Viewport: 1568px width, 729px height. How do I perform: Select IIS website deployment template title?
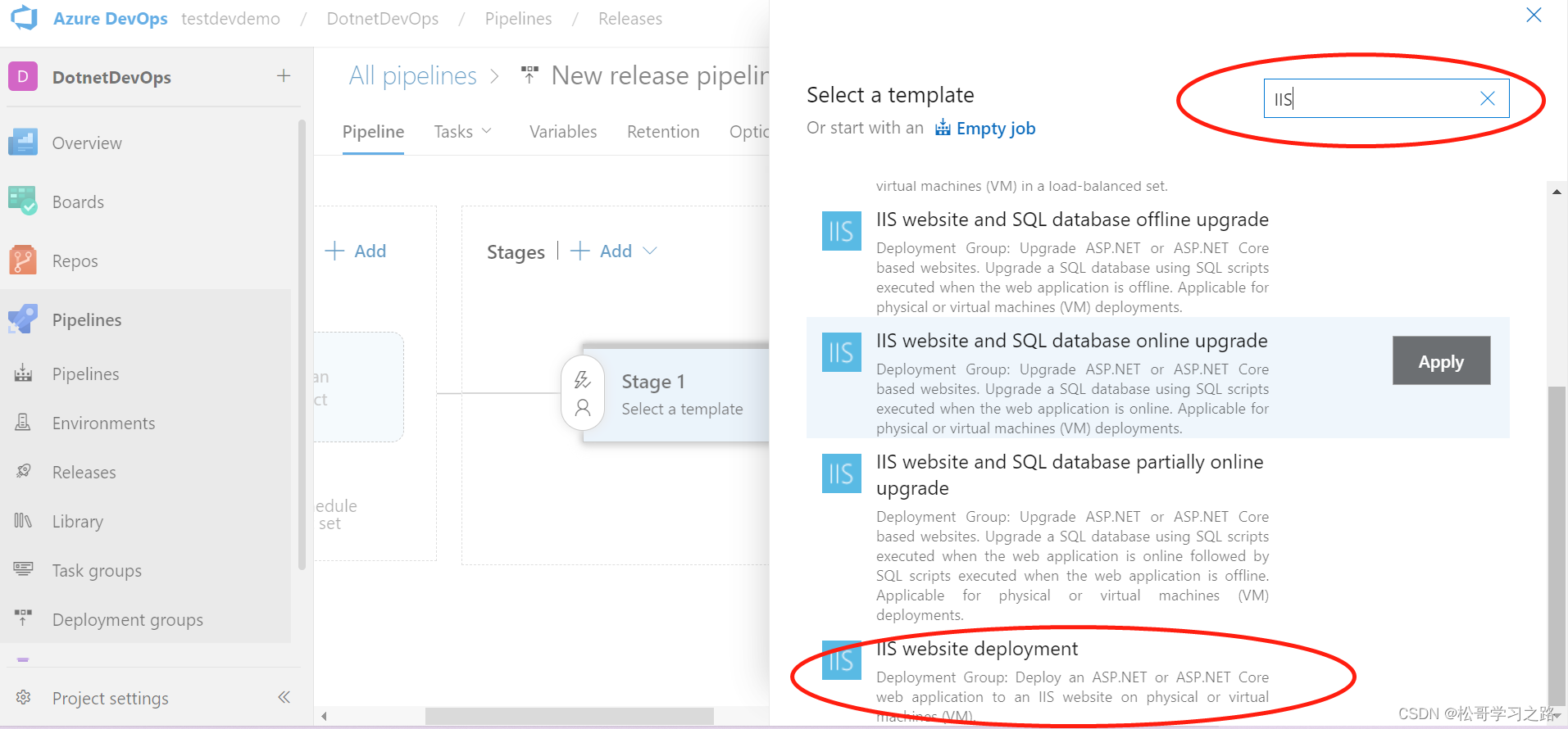977,649
